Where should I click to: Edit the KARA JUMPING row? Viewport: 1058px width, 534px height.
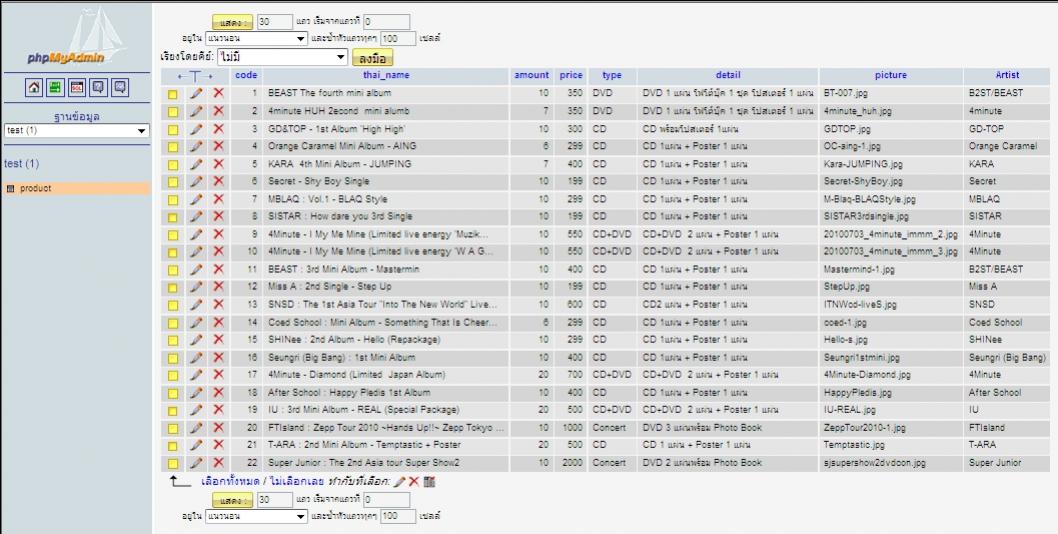196,164
